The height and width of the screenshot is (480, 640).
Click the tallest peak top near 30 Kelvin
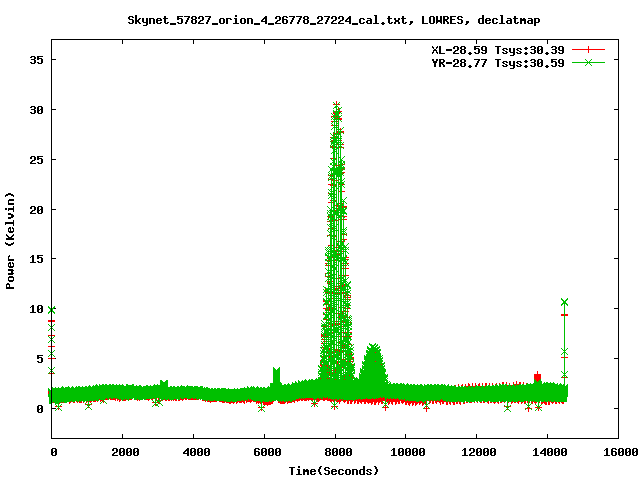[x=336, y=107]
